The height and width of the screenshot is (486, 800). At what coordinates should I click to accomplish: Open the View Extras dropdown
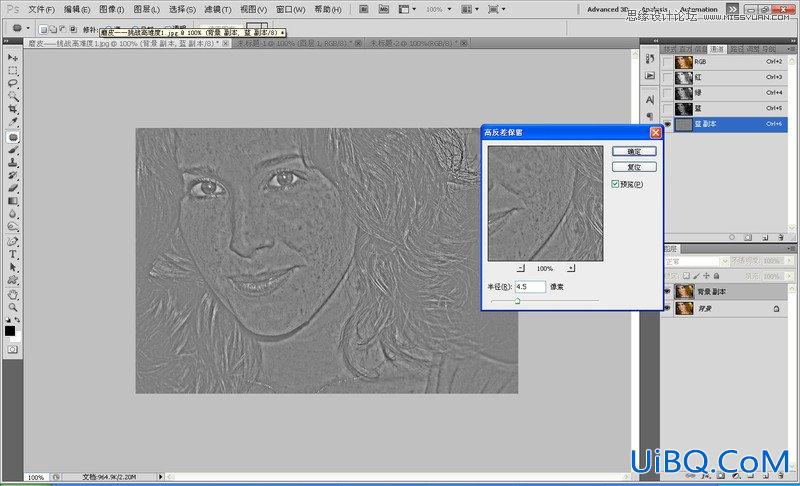pyautogui.click(x=408, y=9)
